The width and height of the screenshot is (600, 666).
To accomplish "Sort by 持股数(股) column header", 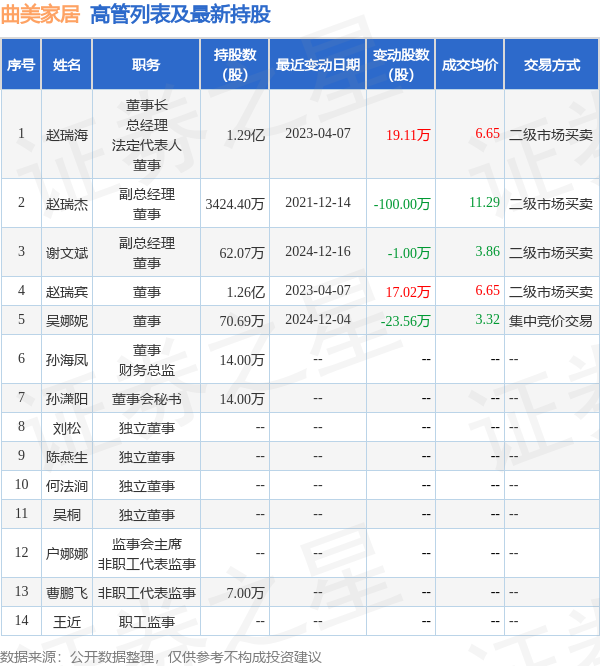I will click(x=235, y=65).
